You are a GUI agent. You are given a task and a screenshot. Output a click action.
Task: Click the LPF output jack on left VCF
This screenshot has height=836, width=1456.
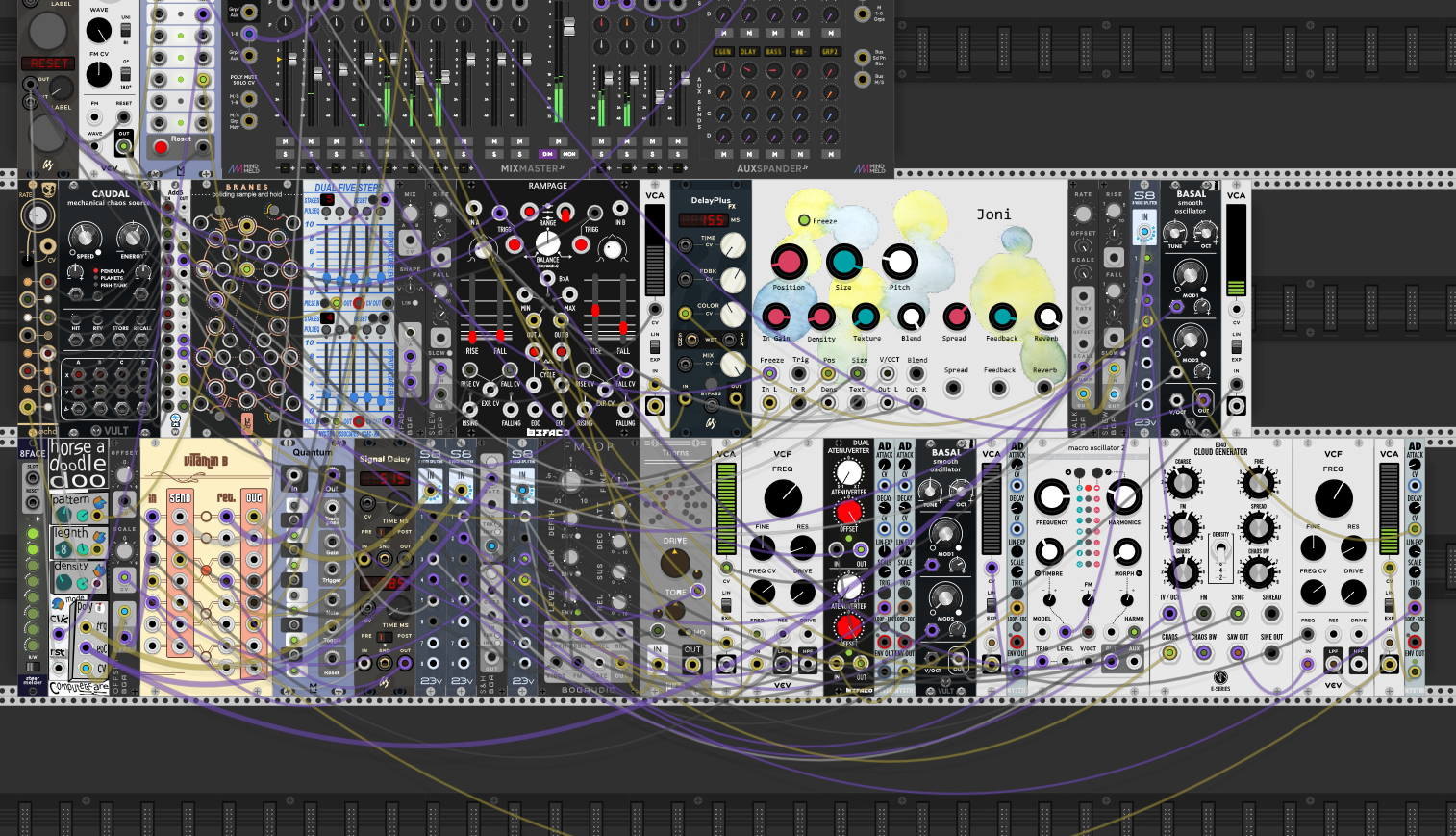[x=783, y=663]
